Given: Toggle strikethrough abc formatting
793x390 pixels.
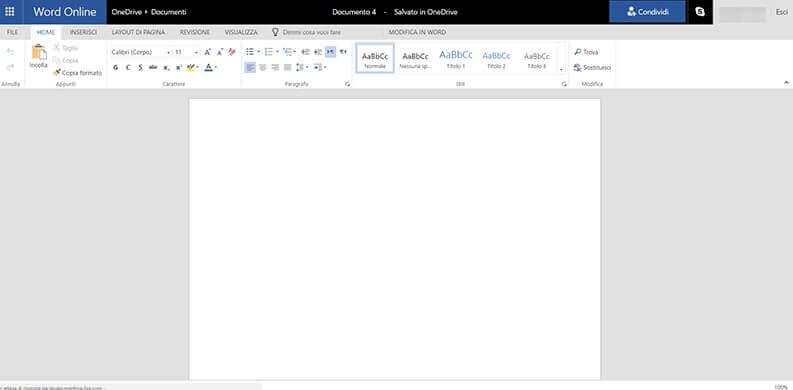Looking at the screenshot, I should pos(153,67).
